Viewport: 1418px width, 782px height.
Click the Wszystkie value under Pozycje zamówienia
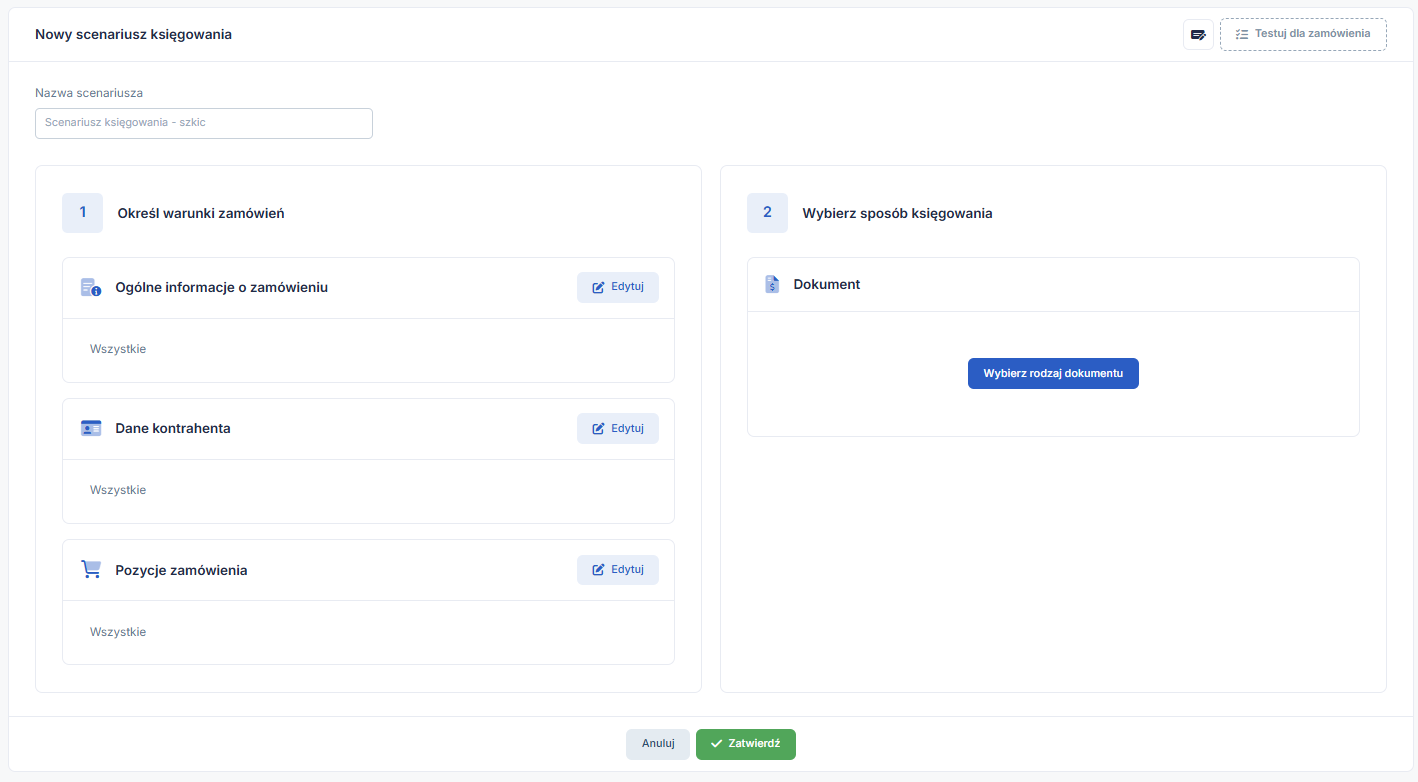[x=118, y=632]
